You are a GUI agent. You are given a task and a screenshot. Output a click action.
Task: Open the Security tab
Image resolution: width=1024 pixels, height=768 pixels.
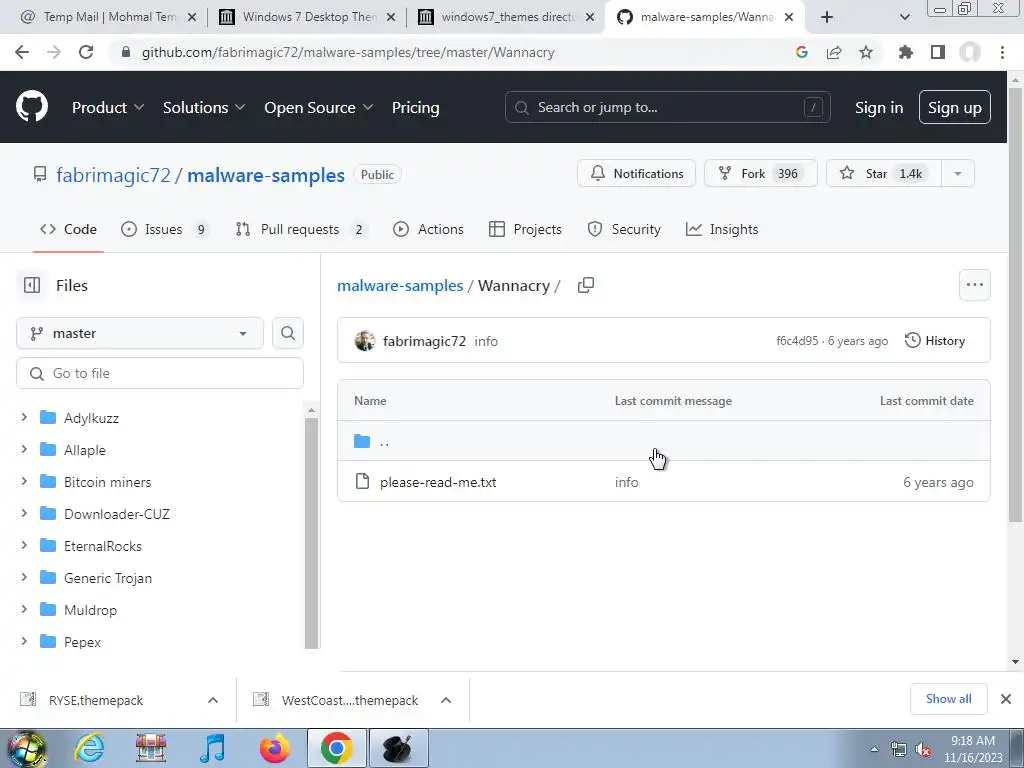pos(624,229)
